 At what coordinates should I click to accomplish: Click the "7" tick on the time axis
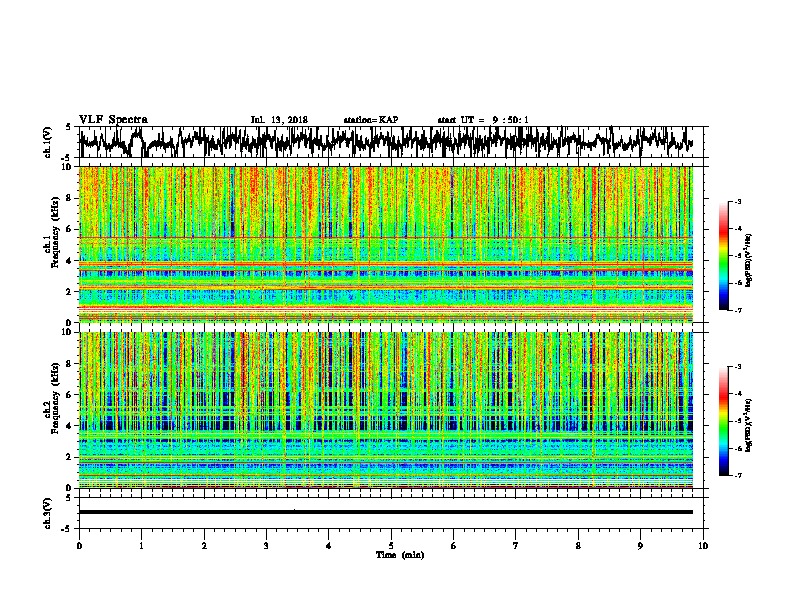[x=516, y=546]
